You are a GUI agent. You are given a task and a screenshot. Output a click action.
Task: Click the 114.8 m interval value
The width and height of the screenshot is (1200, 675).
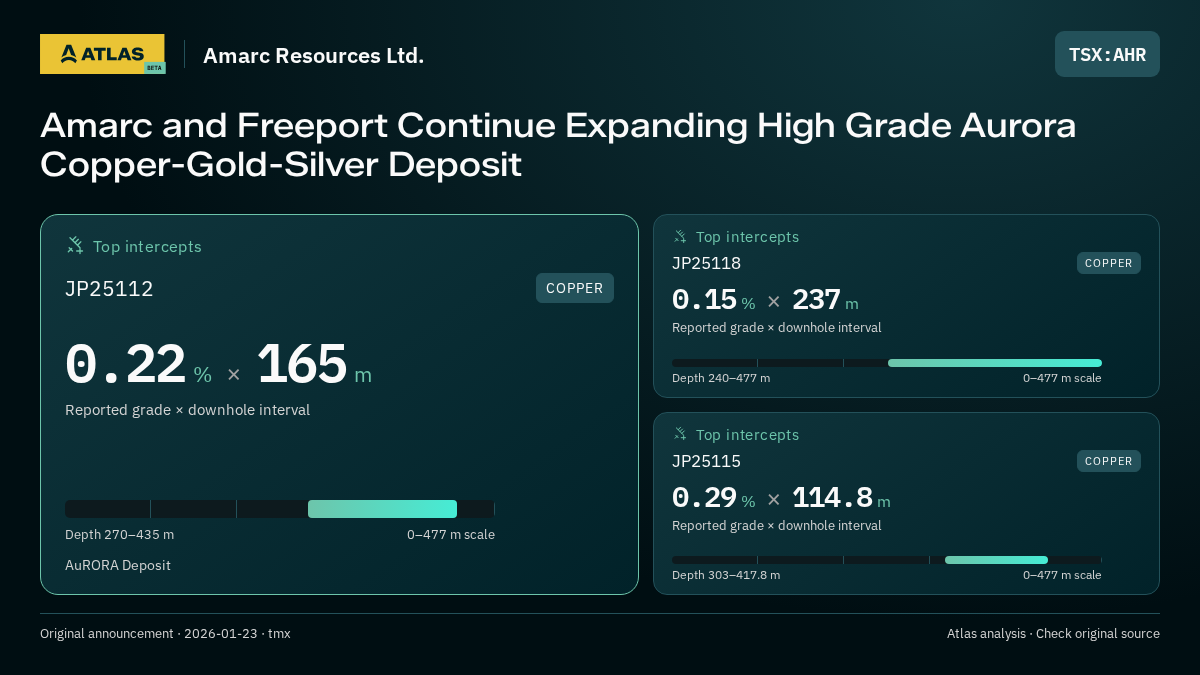tap(841, 498)
